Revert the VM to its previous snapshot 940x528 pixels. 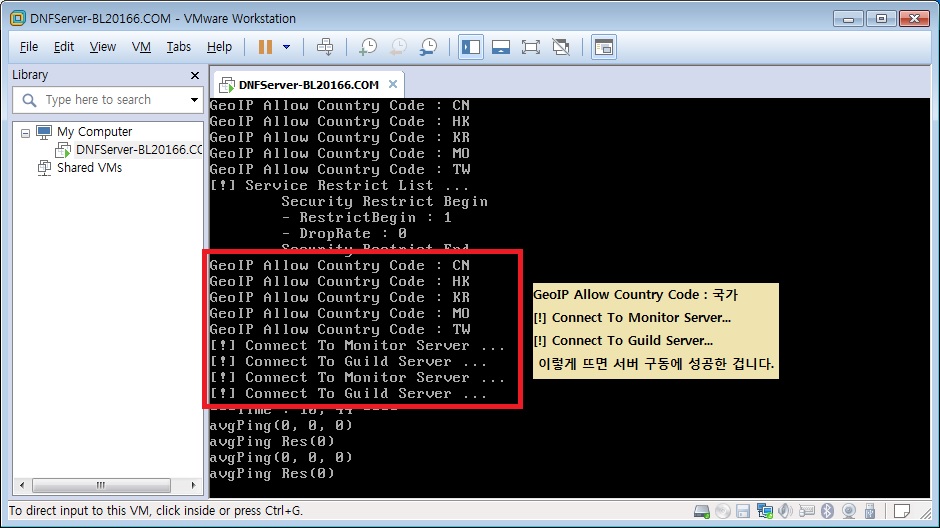(398, 47)
